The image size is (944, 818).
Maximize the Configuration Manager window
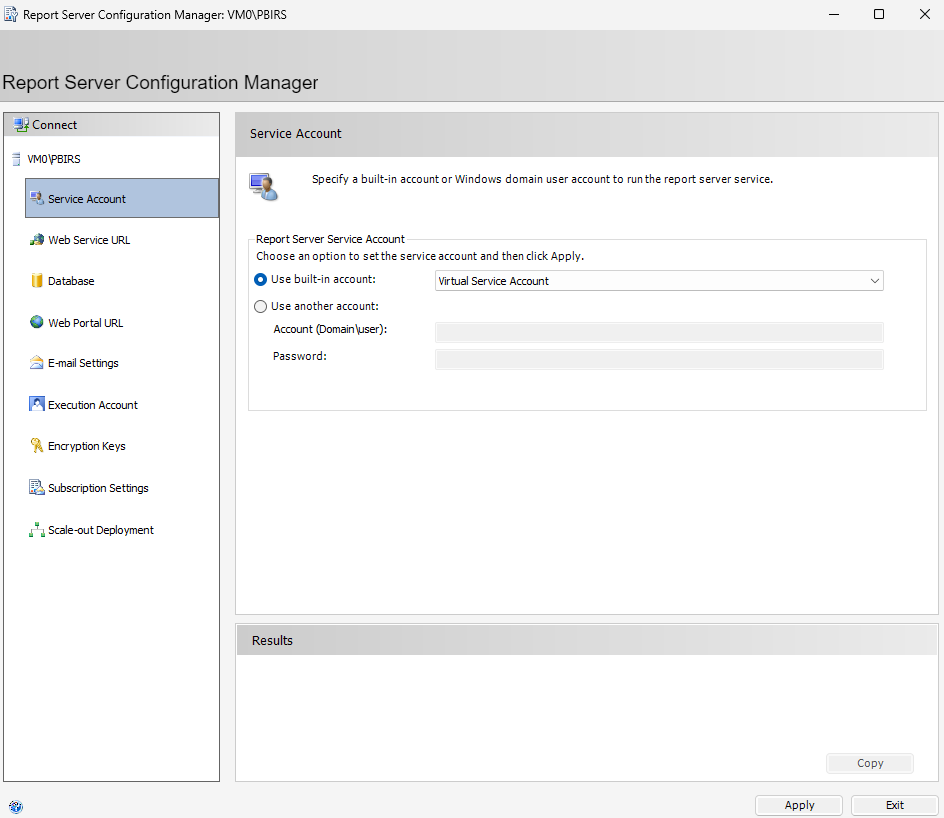click(879, 14)
